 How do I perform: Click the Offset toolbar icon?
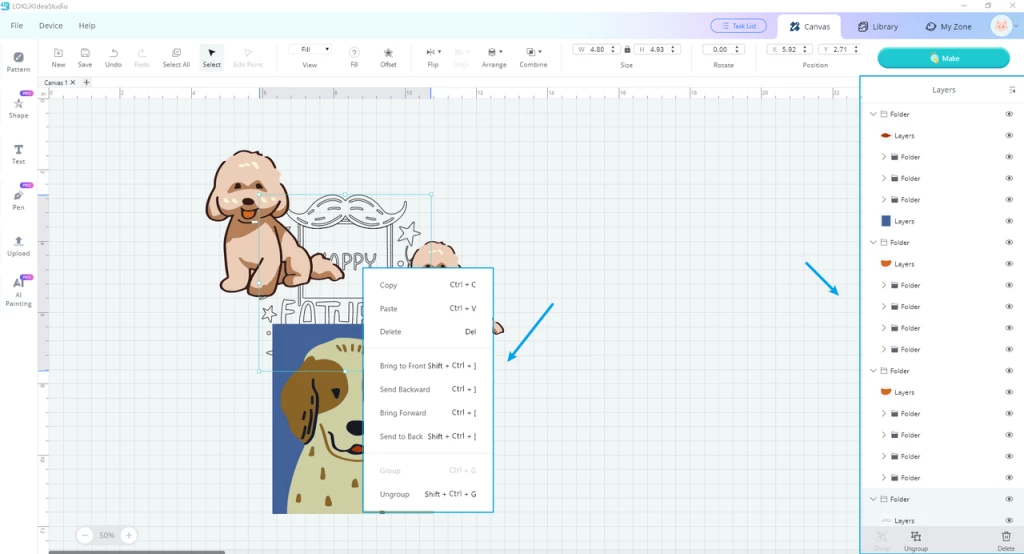[388, 57]
